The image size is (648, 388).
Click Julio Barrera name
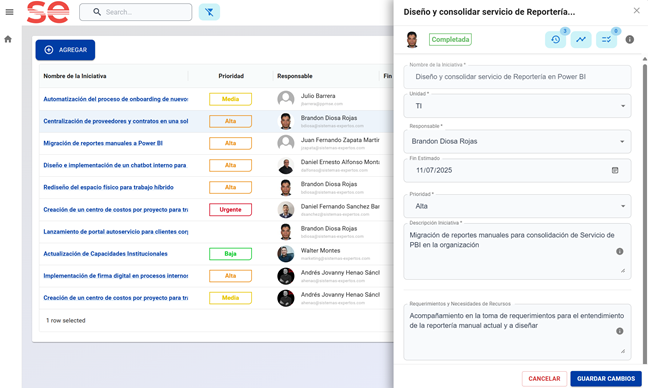click(x=318, y=96)
